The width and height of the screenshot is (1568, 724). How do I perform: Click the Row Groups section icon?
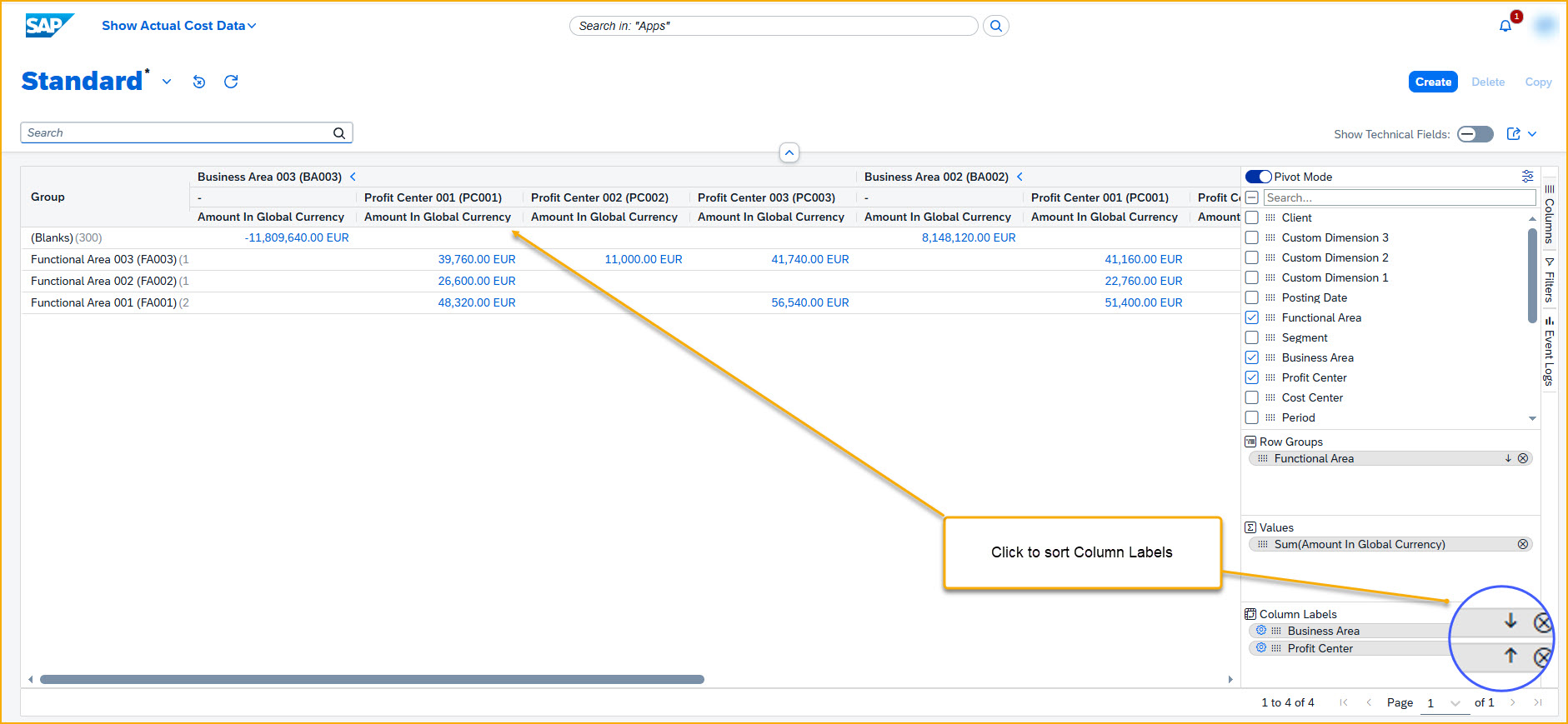click(x=1250, y=442)
